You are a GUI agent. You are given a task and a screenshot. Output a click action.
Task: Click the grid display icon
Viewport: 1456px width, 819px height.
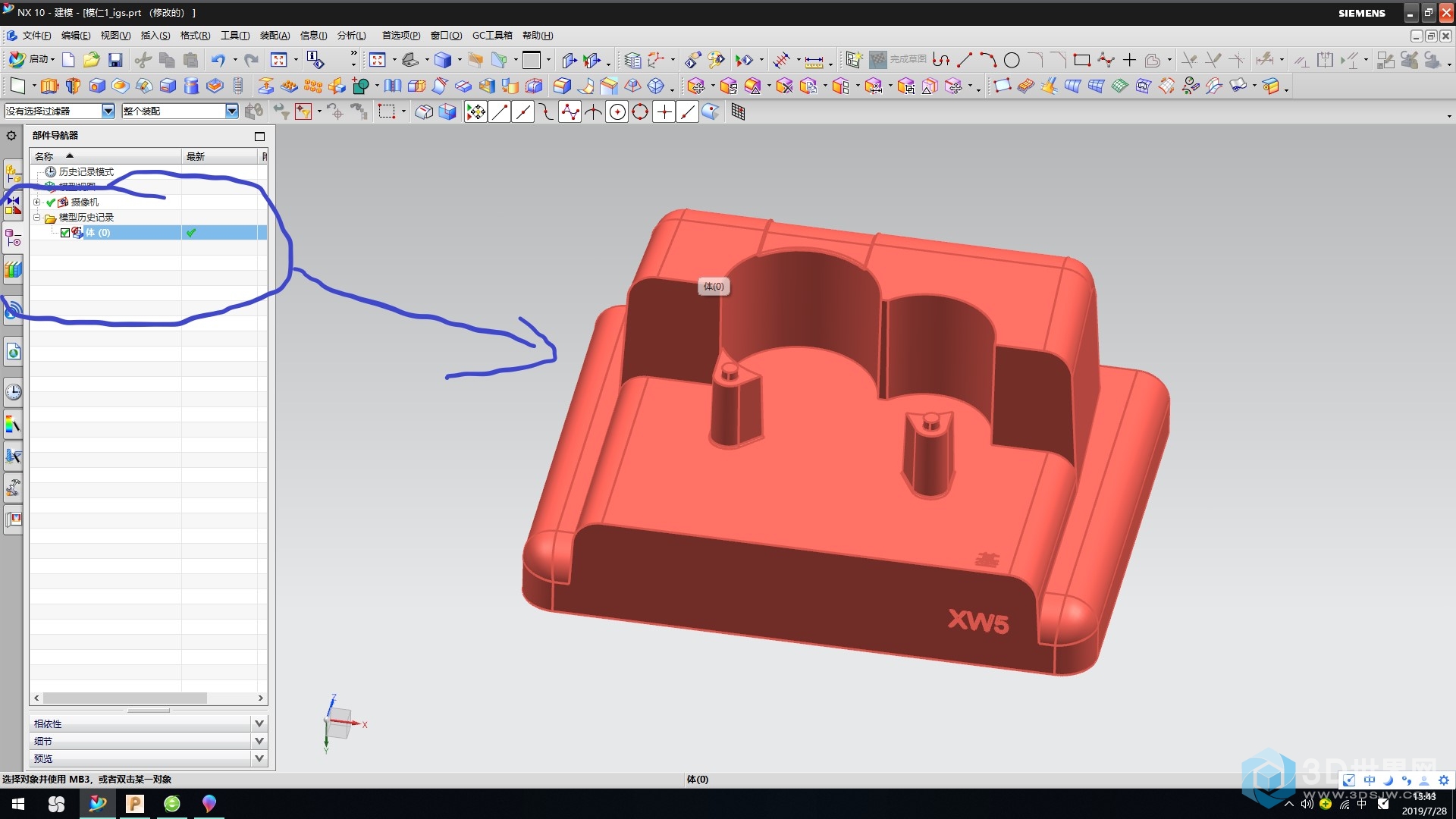pos(738,112)
